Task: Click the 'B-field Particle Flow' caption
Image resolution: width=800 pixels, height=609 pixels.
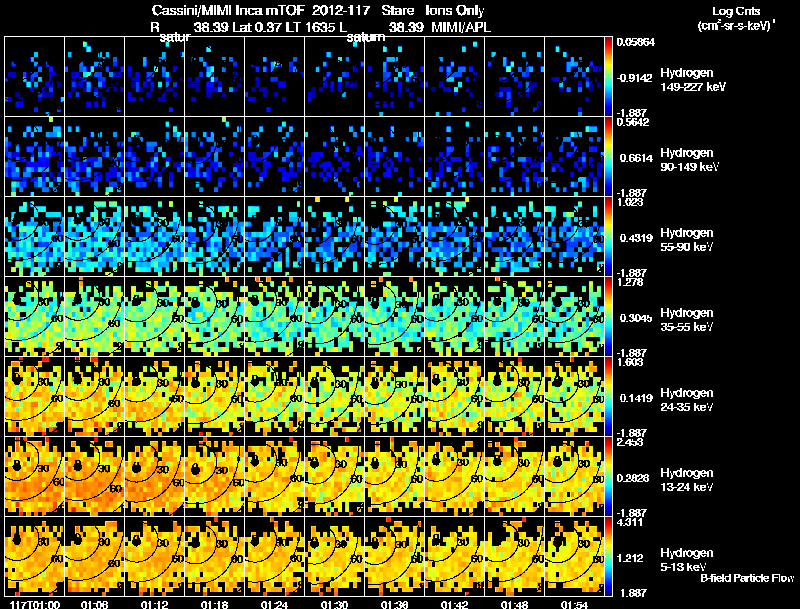Action: (x=747, y=578)
